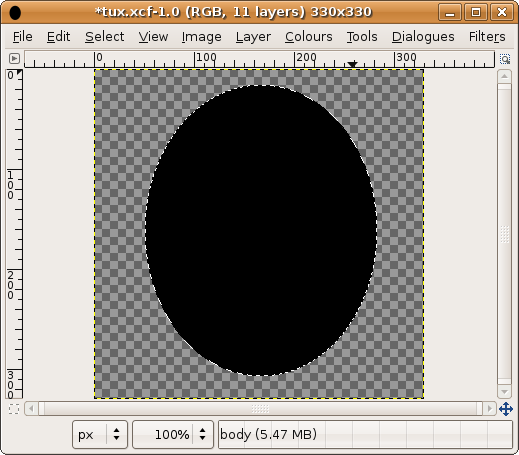Click the image menu arrow button near ruler corner
Screen dimensions: 519x455
pyautogui.click(x=14, y=59)
